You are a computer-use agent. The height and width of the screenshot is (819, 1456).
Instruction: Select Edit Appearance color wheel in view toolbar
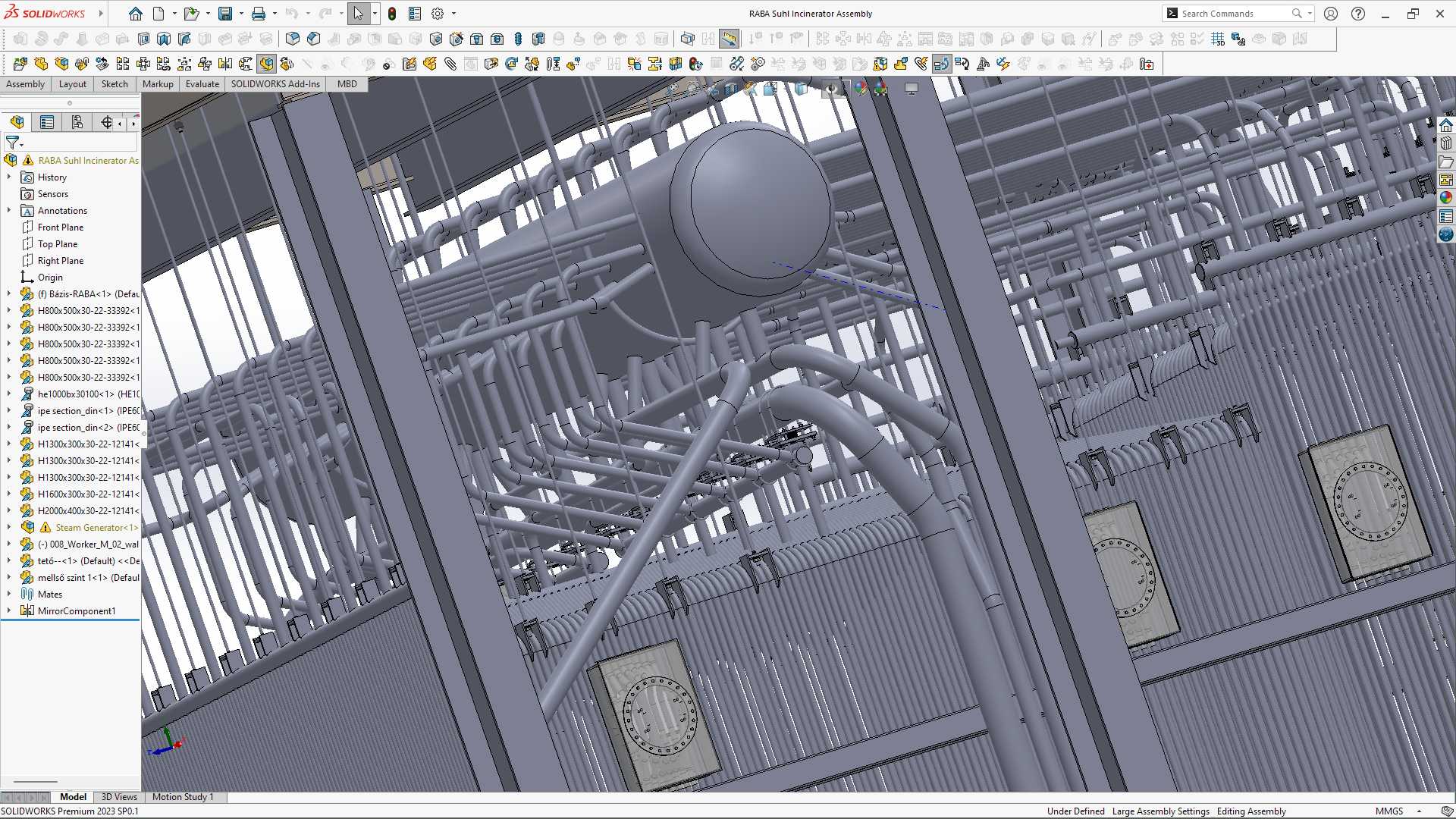point(860,89)
